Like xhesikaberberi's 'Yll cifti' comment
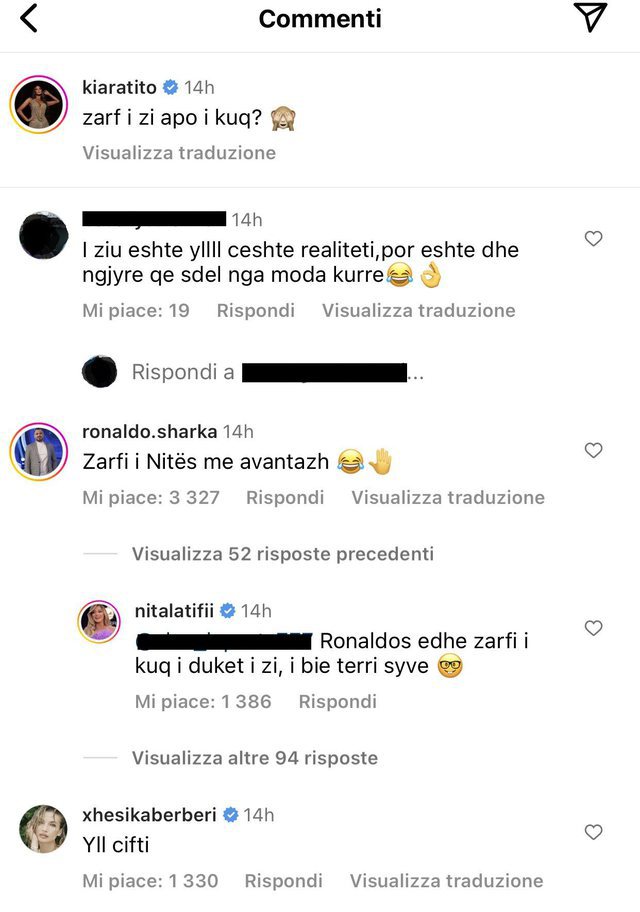 coord(593,832)
